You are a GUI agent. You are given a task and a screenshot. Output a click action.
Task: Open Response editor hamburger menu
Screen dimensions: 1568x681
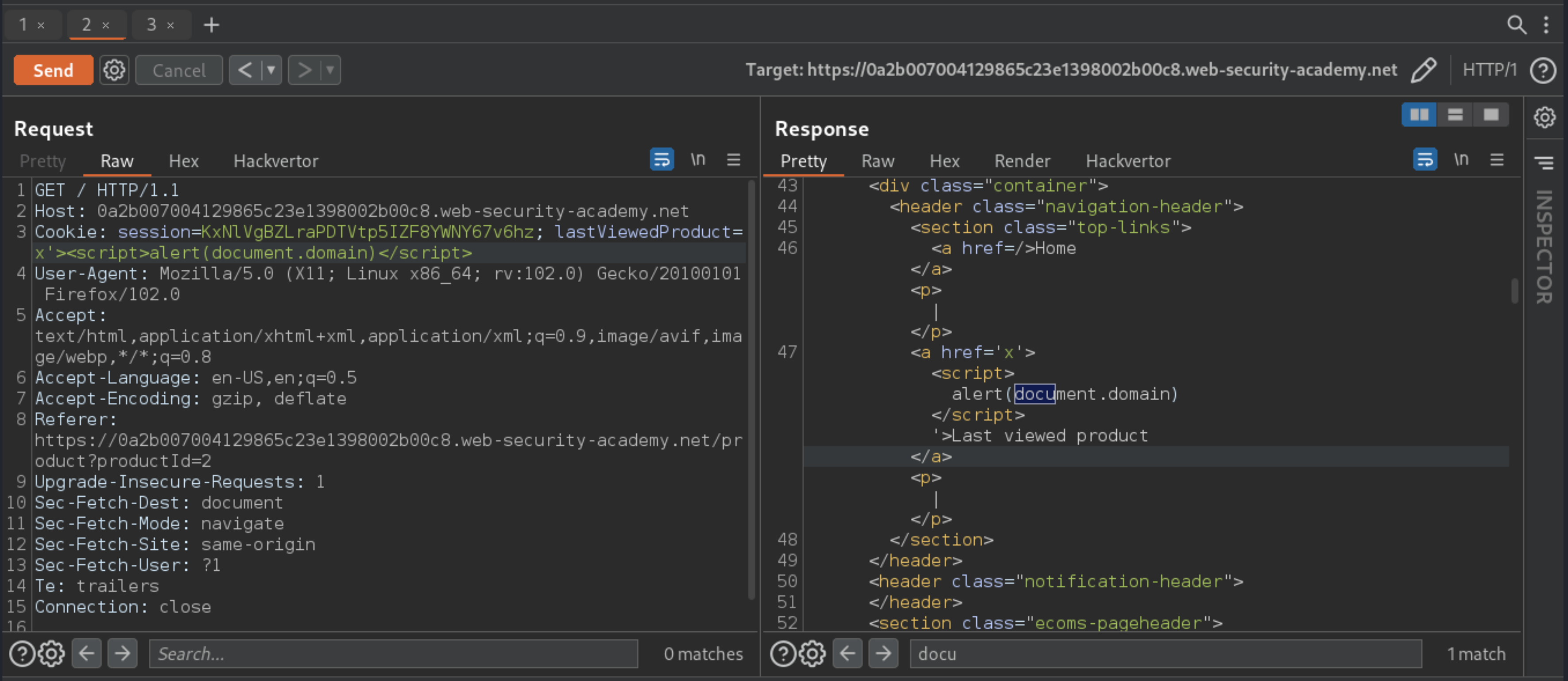1497,160
